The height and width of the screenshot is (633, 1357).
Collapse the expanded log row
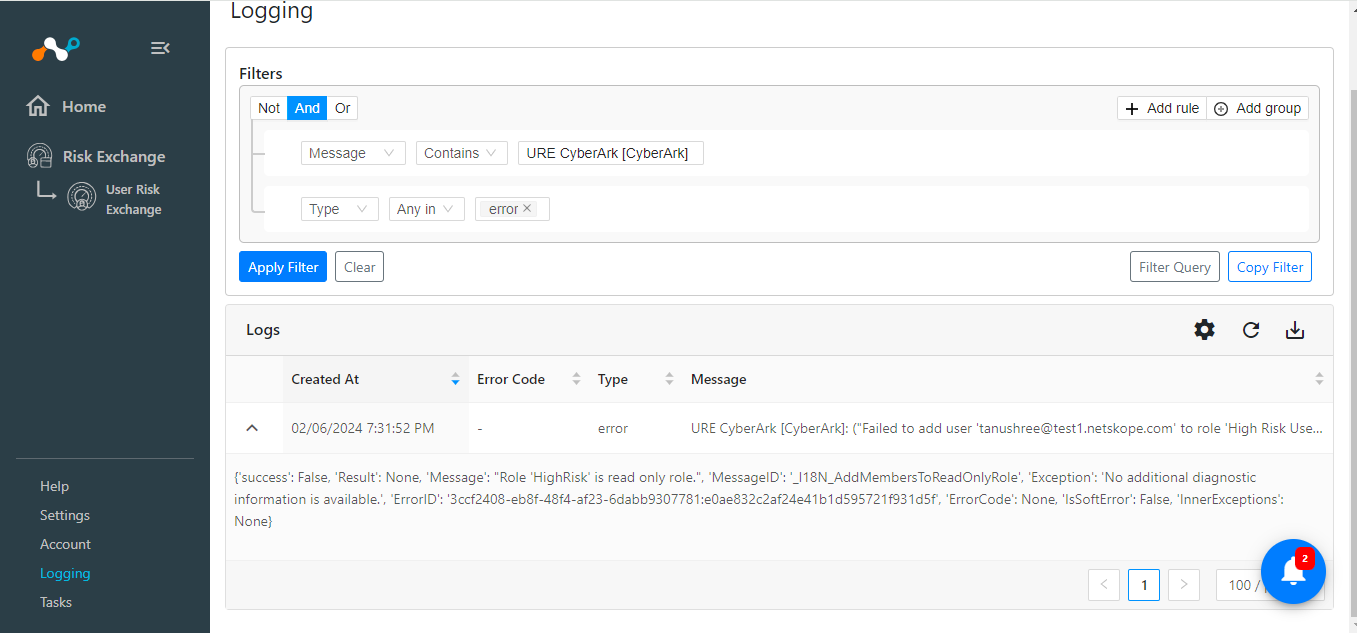tap(252, 428)
